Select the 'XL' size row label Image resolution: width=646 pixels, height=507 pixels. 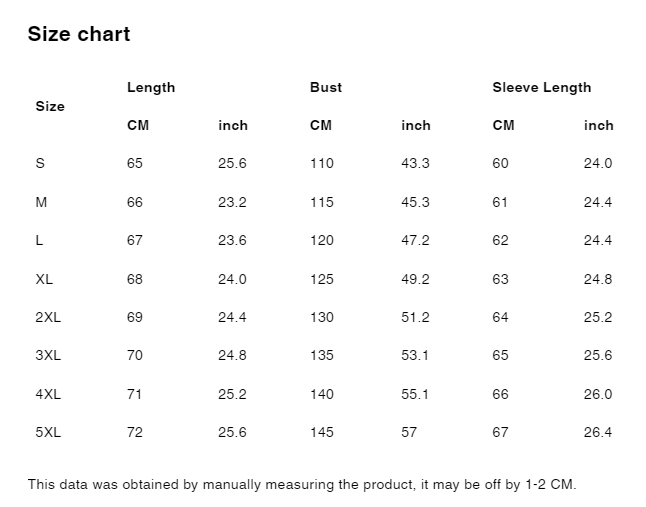44,279
